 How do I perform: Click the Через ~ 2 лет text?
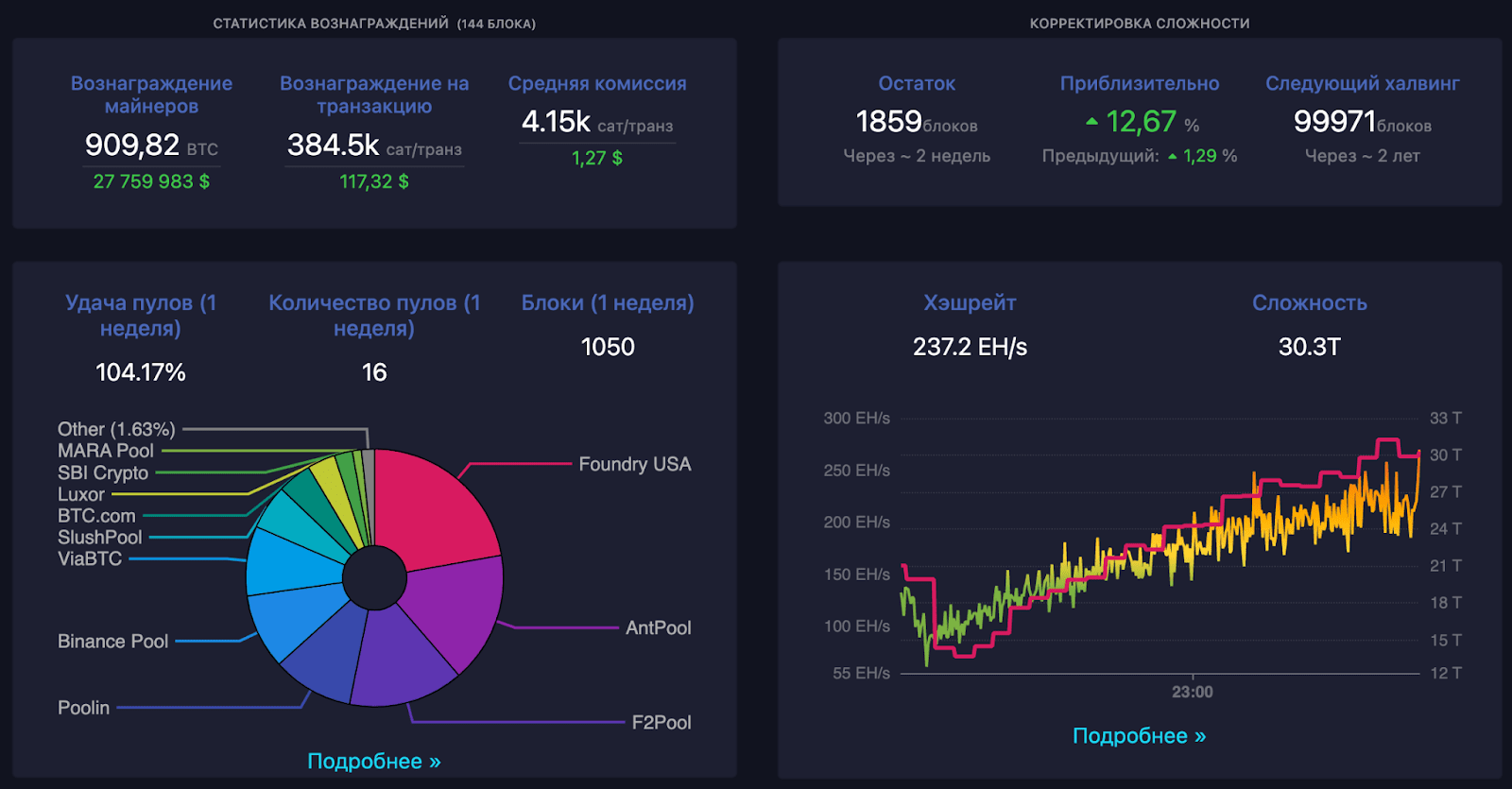tap(1363, 156)
